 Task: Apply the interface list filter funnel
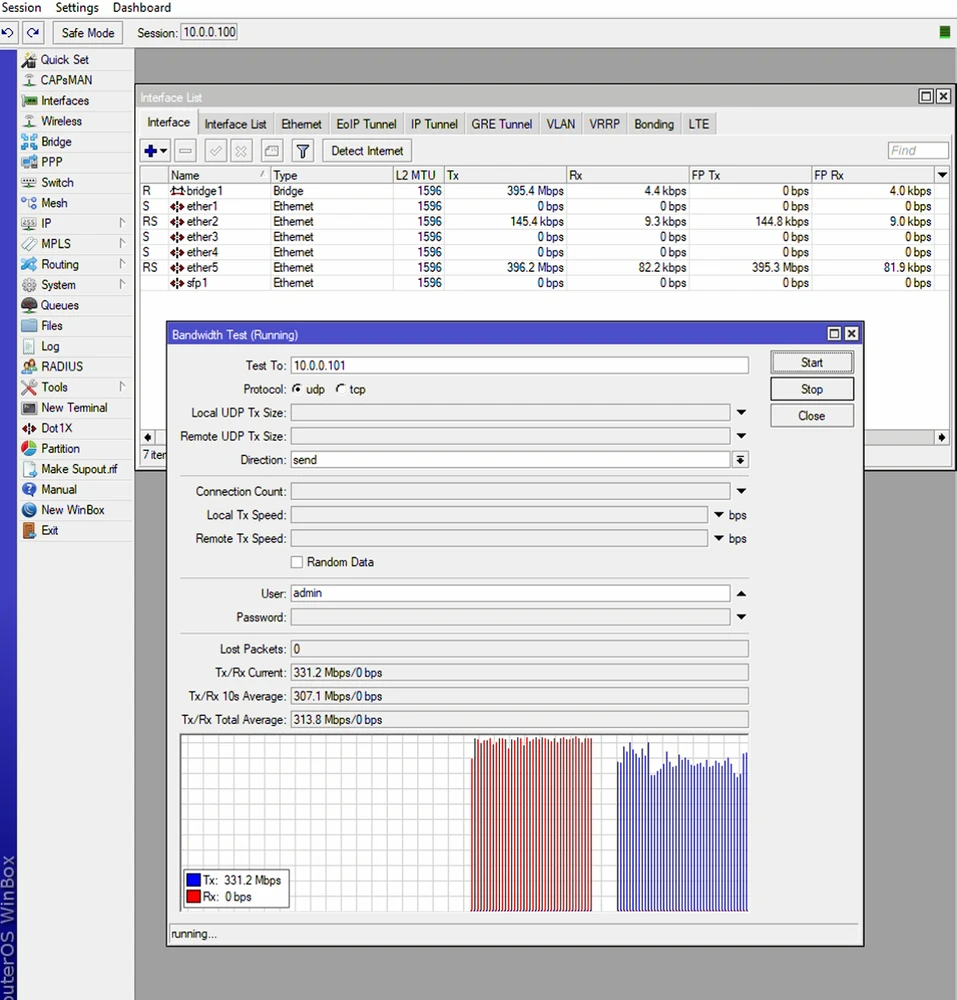[x=302, y=150]
